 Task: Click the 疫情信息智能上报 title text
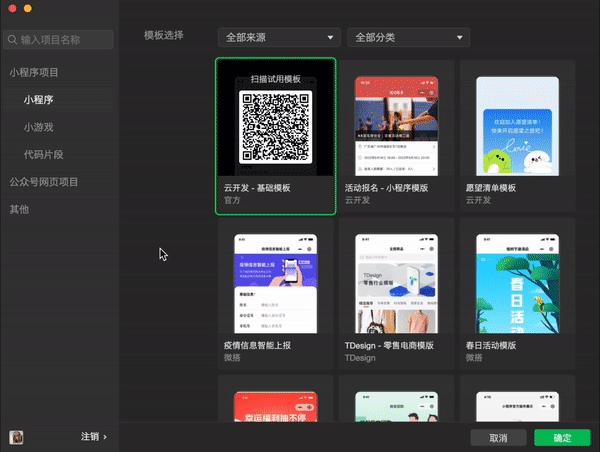click(257, 346)
